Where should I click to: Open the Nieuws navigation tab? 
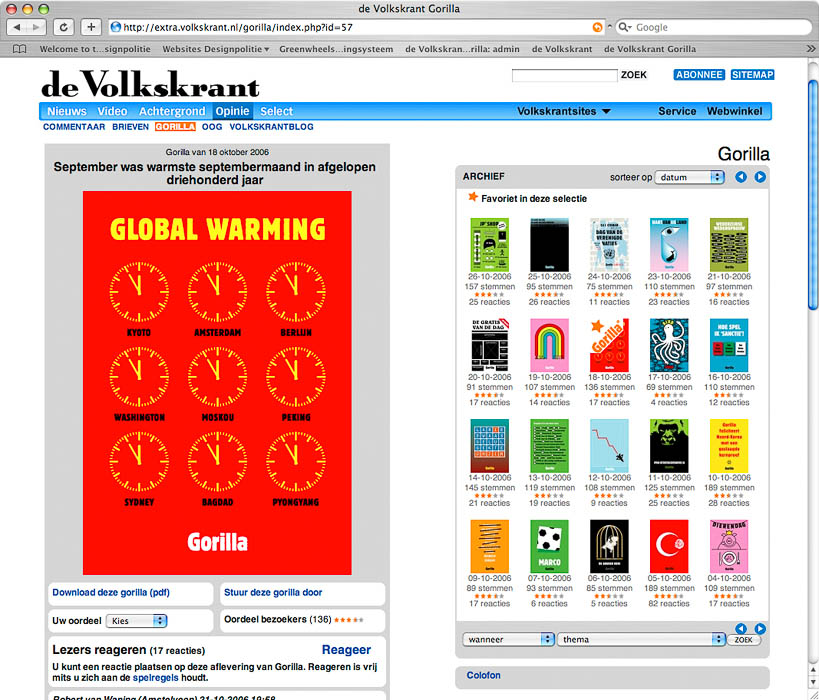click(x=67, y=111)
